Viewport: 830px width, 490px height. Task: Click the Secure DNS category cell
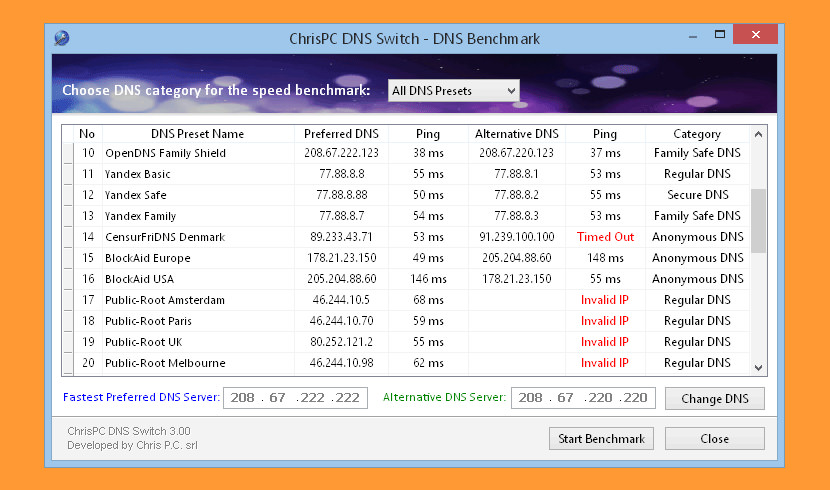[698, 195]
